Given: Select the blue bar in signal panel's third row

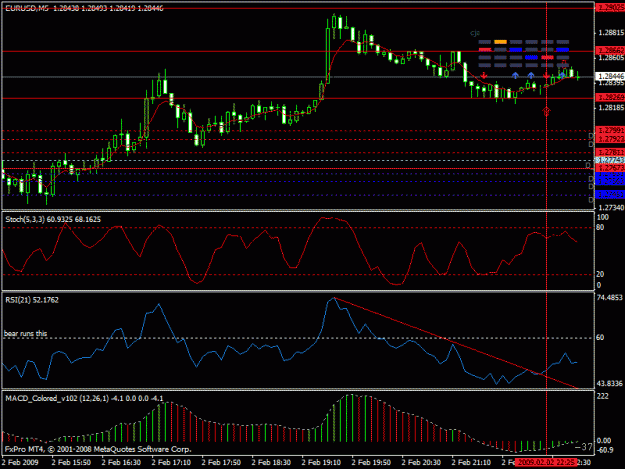Looking at the screenshot, I should (531, 57).
